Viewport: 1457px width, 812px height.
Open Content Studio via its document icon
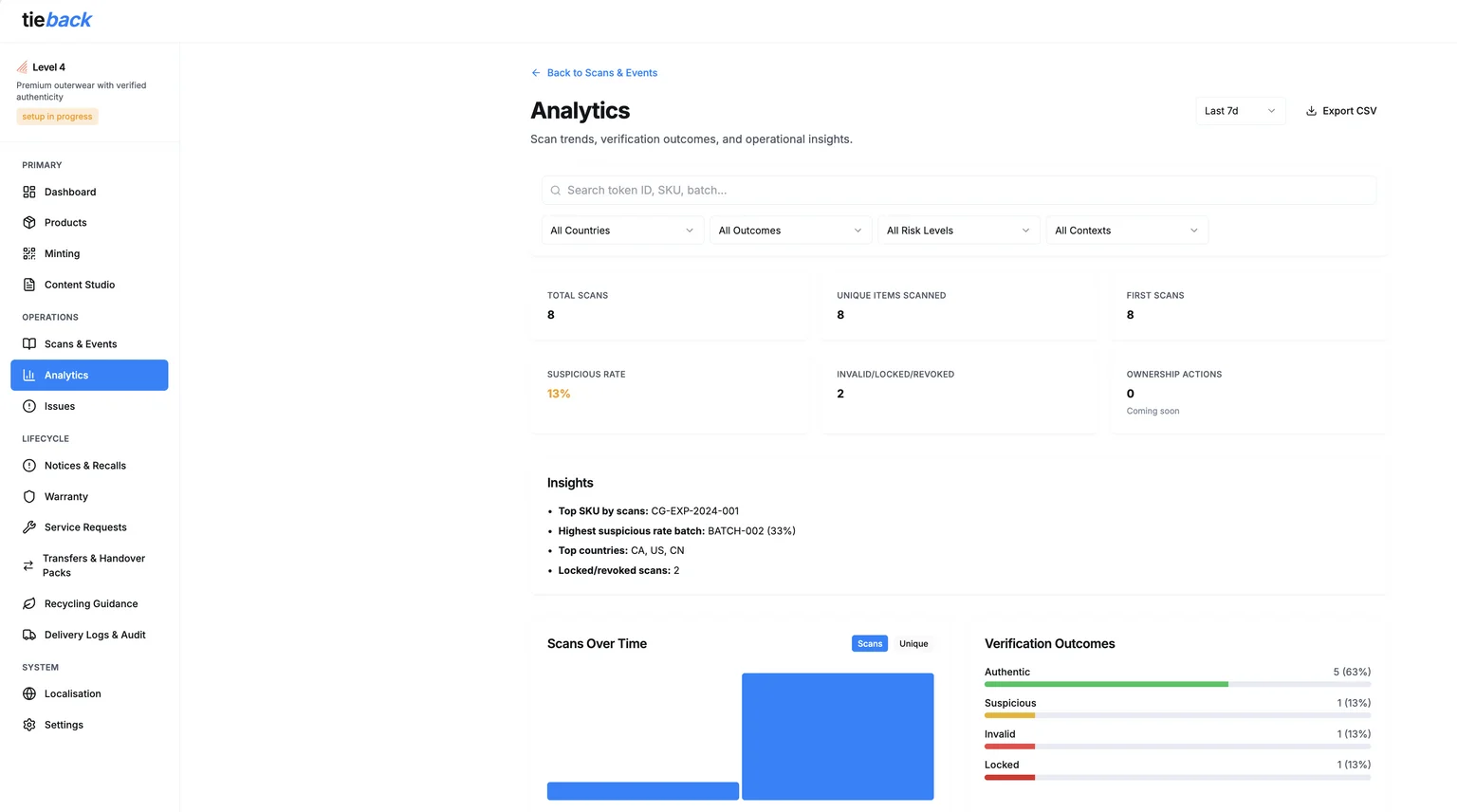point(29,285)
